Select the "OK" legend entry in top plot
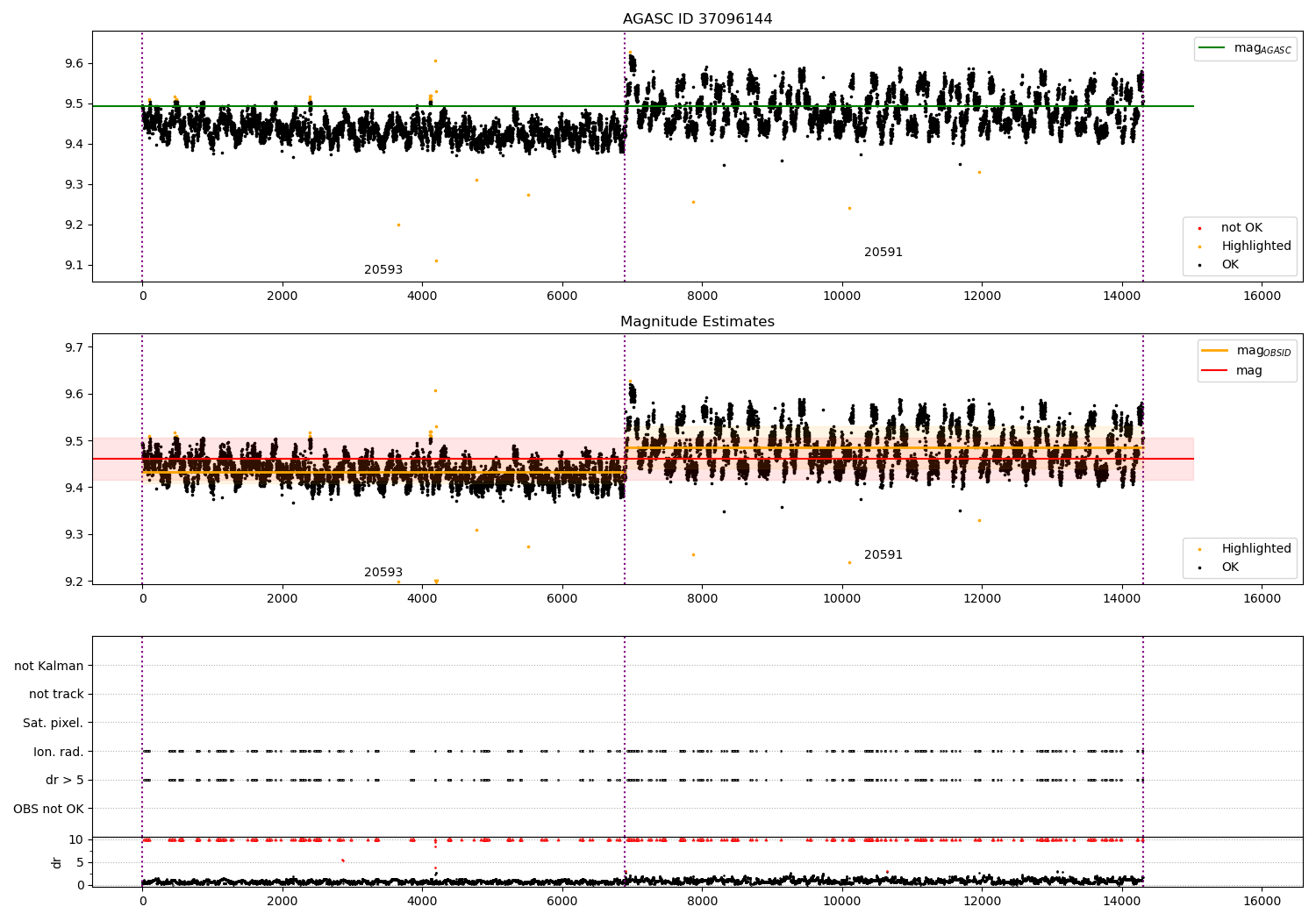This screenshot has height=921, width=1316. [1230, 265]
